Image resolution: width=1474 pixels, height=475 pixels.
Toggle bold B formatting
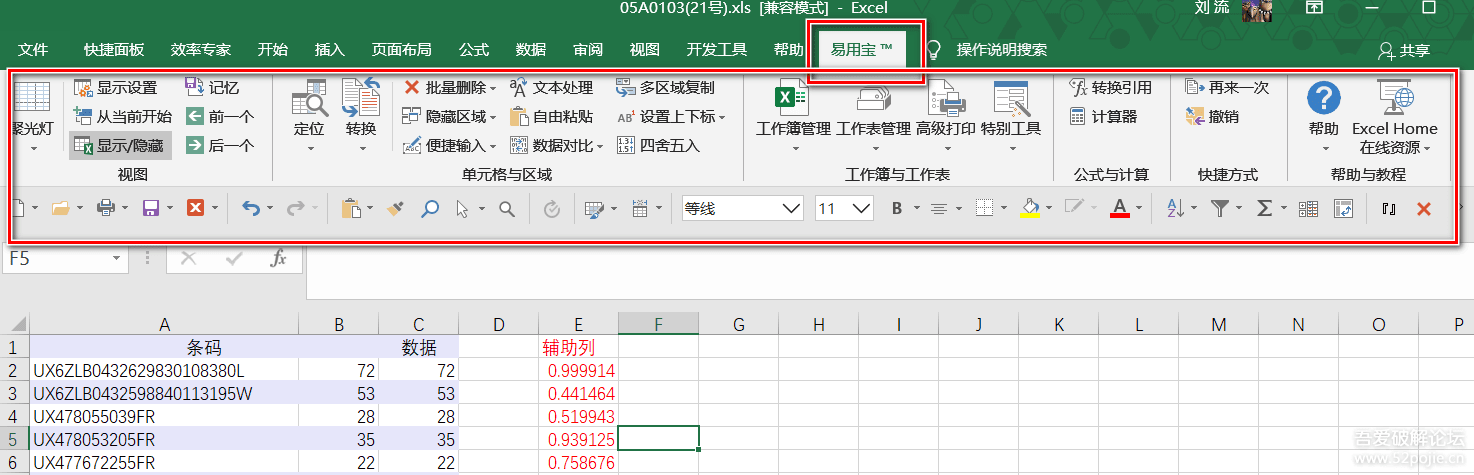(897, 208)
